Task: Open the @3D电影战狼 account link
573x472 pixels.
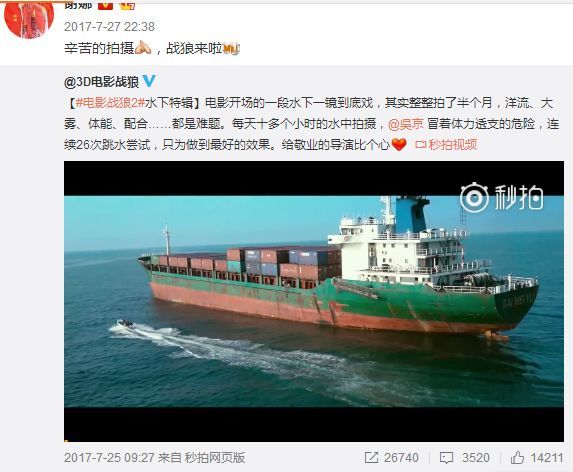Action: pyautogui.click(x=102, y=82)
